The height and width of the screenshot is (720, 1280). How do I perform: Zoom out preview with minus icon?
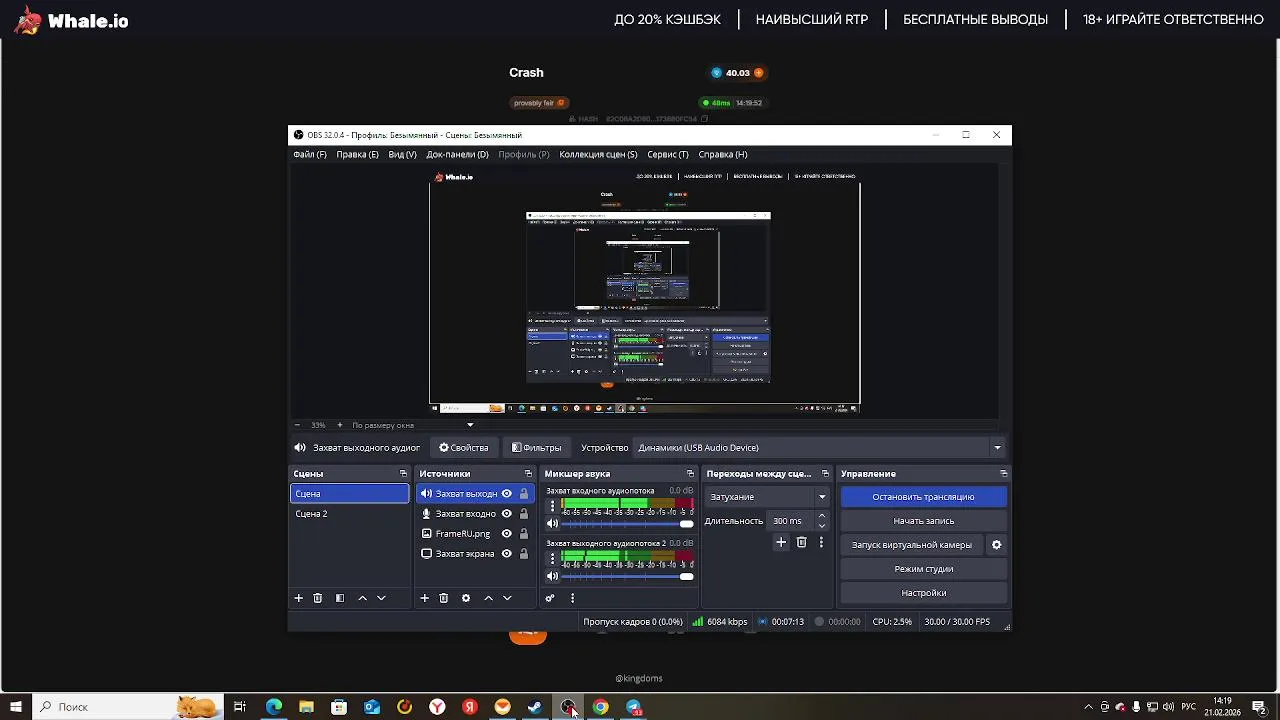click(x=297, y=425)
